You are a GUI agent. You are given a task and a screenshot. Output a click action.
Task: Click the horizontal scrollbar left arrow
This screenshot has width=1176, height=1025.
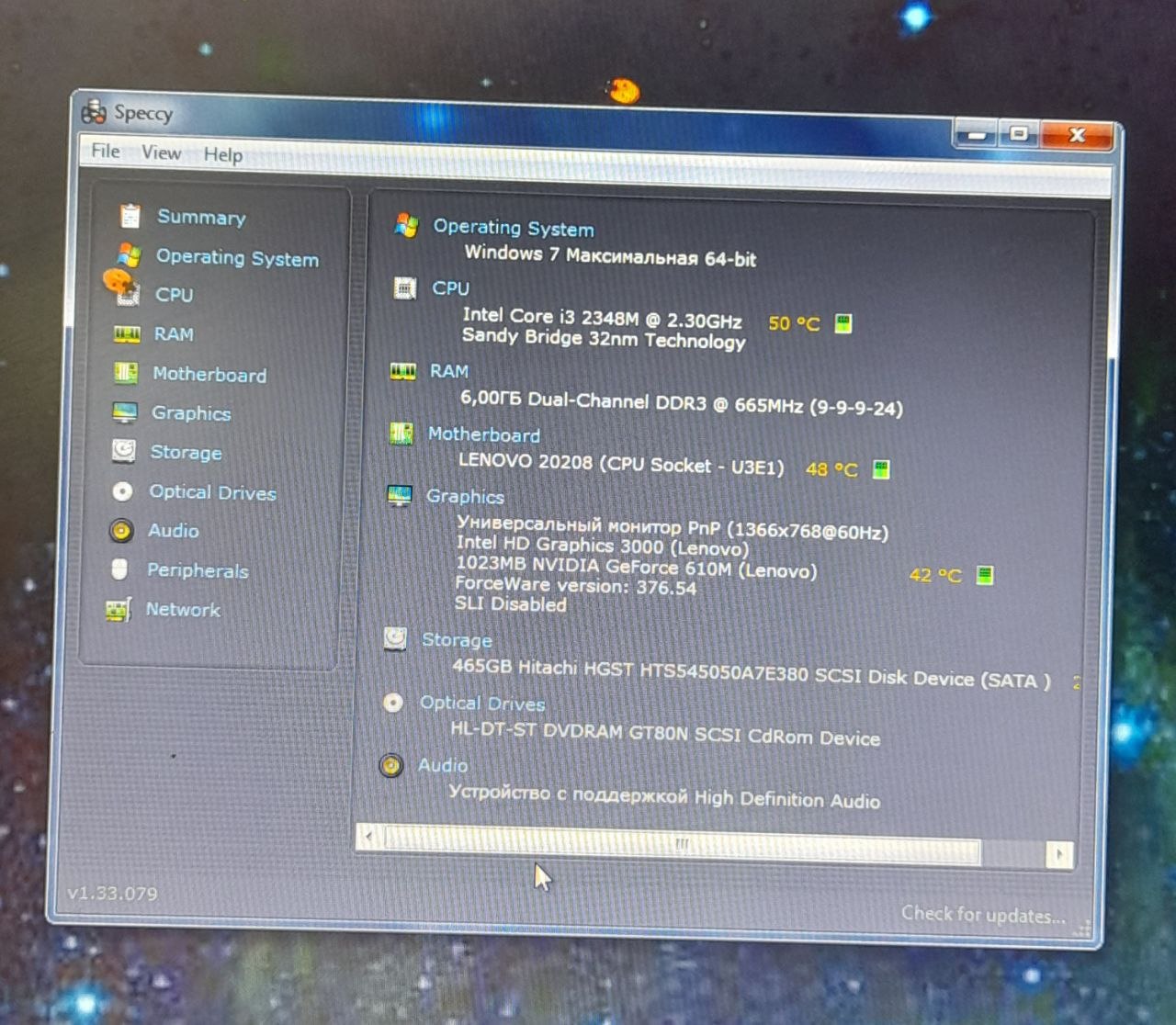pos(369,837)
